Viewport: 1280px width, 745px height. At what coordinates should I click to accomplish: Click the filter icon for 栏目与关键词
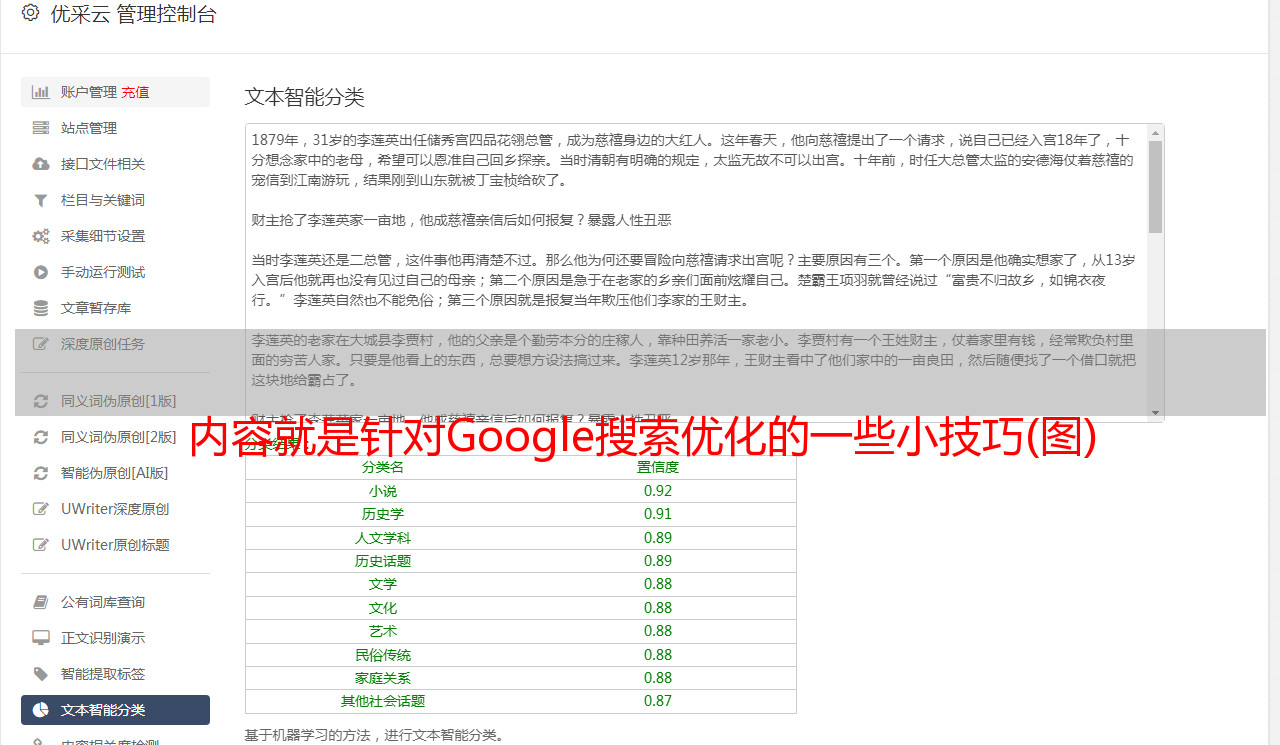coord(41,200)
